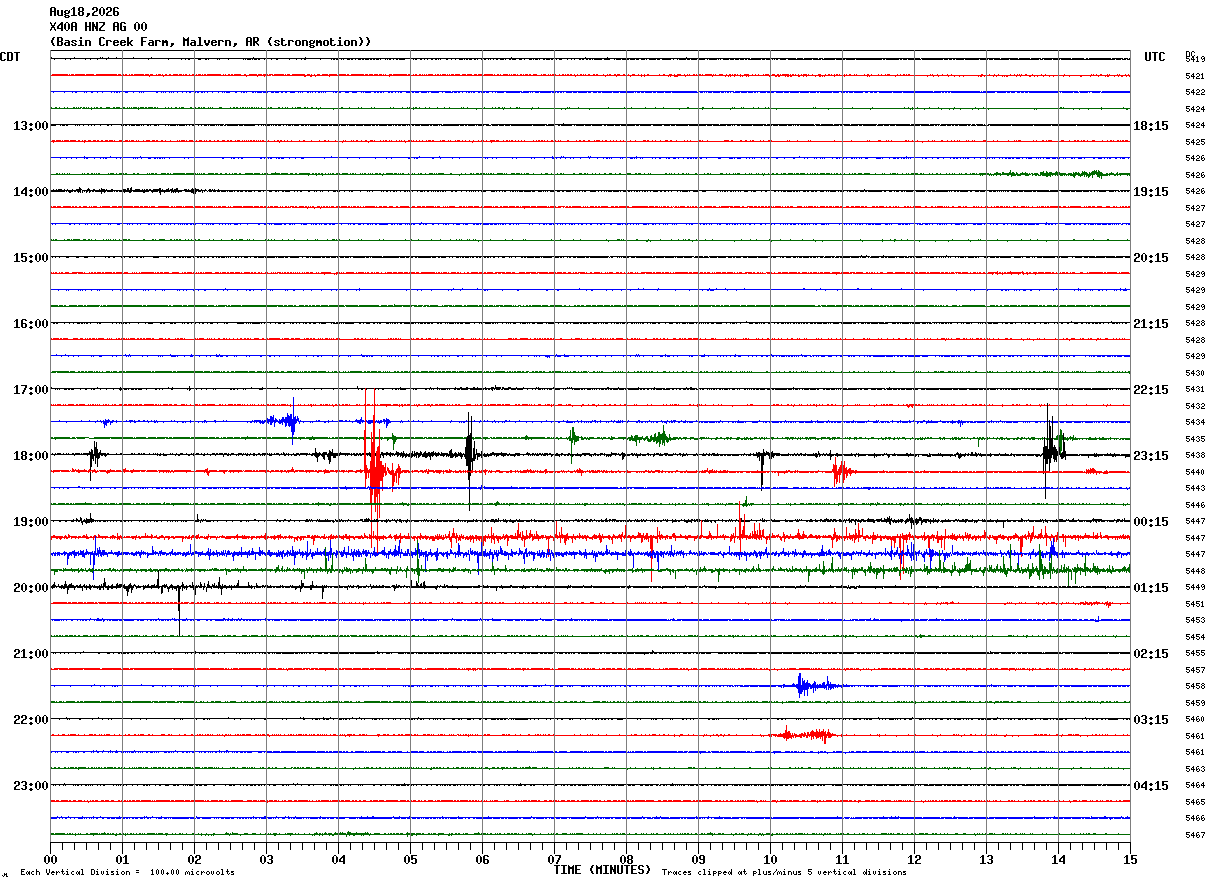1210x886 pixels.
Task: Click the vertical division scale note
Action: point(127,873)
